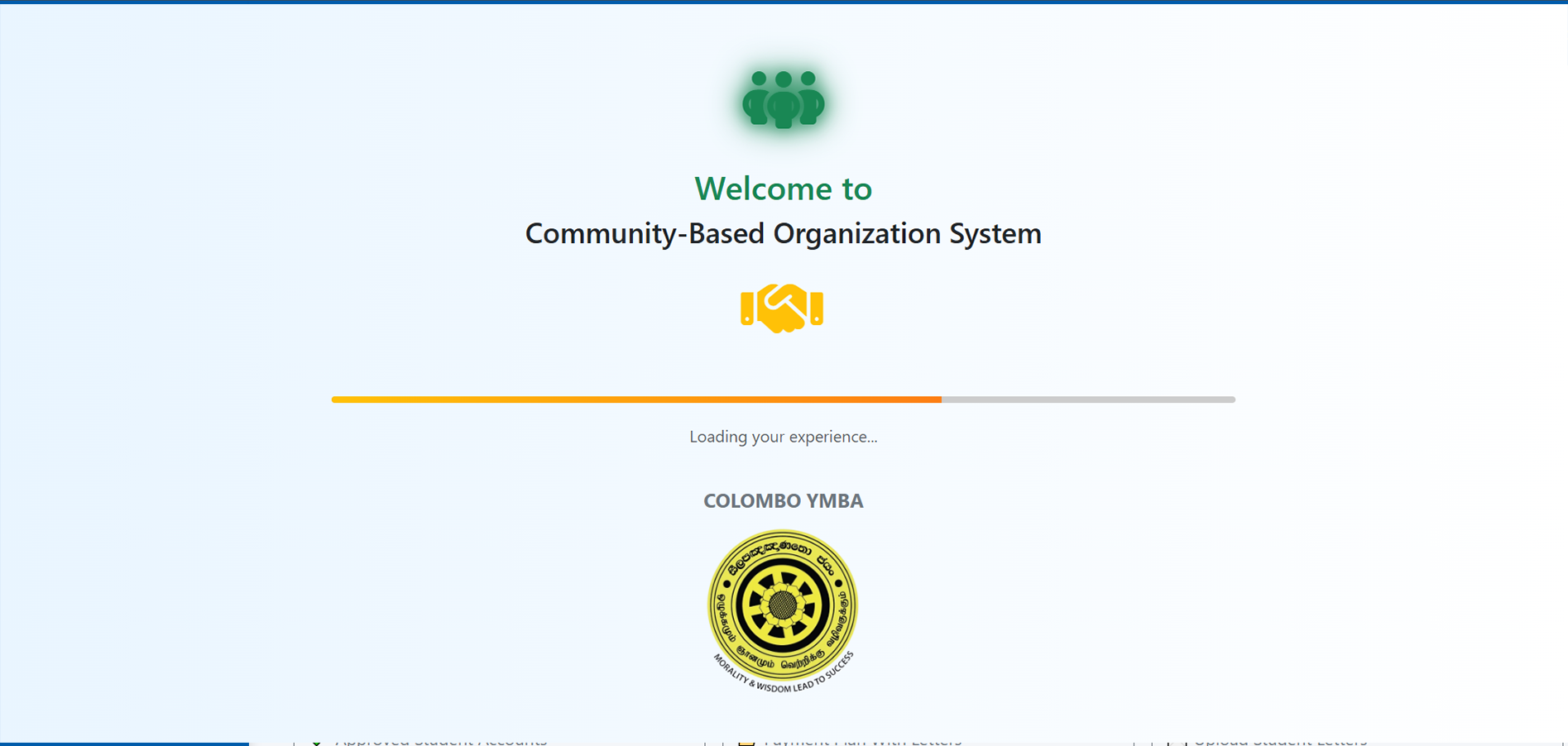Click the thin blue strip along the top

pos(783,2)
